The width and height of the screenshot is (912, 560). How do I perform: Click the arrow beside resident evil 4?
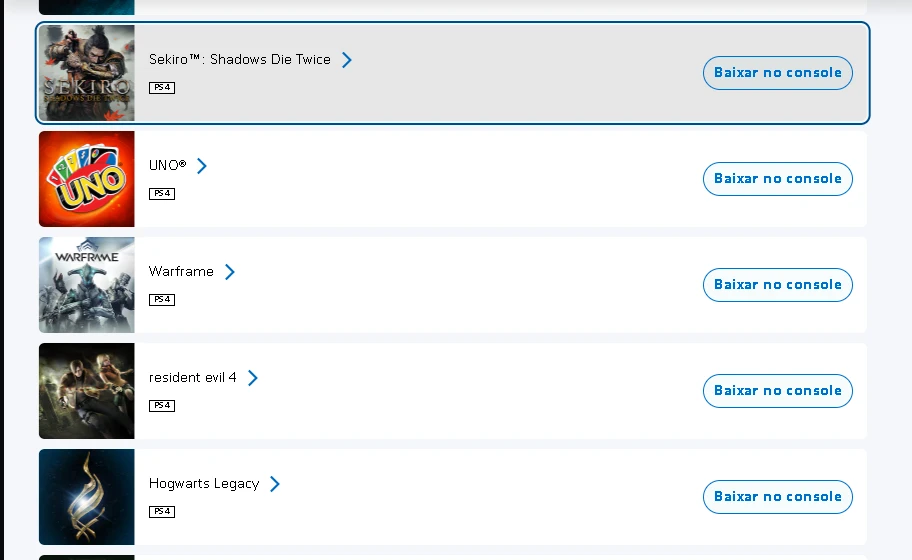253,378
